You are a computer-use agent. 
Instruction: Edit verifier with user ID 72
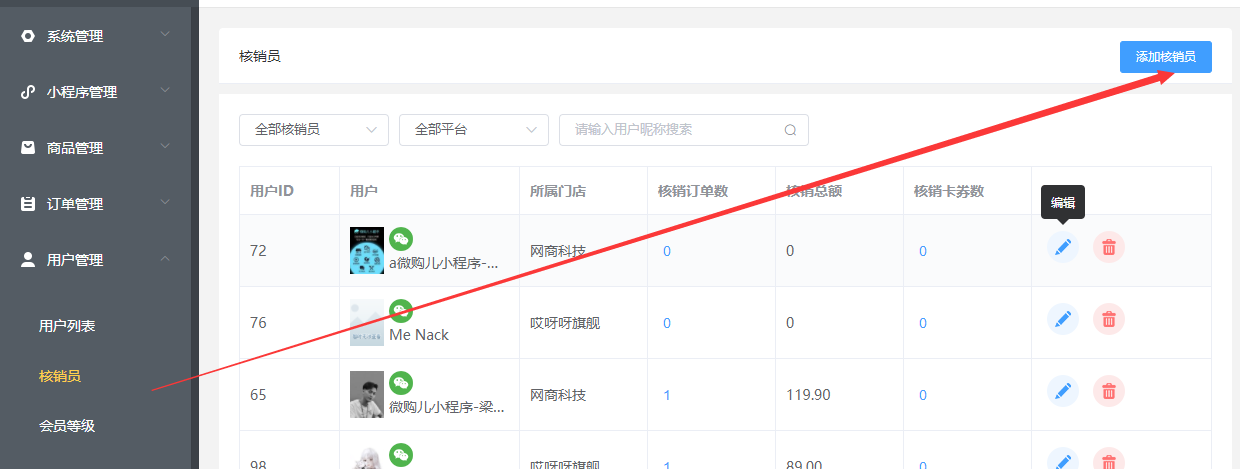[1063, 247]
